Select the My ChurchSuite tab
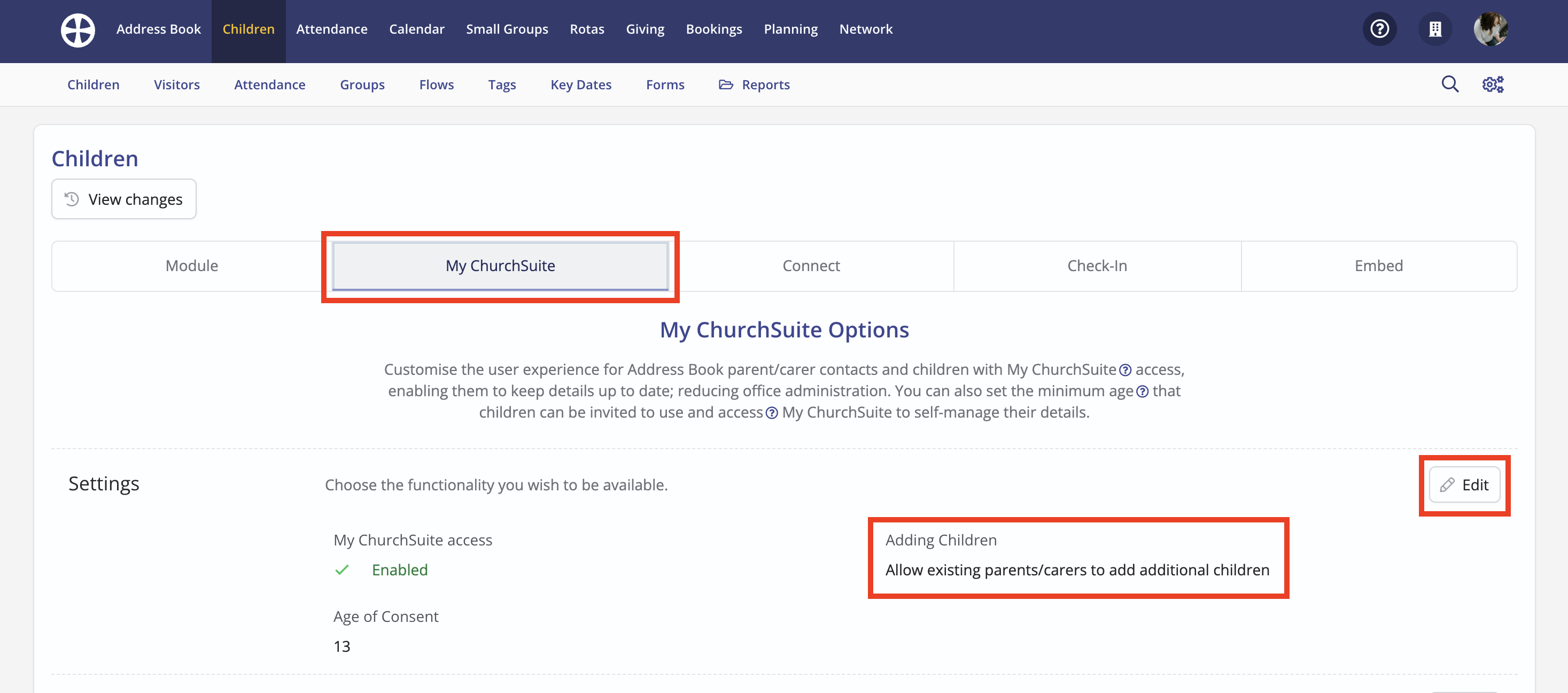 coord(500,266)
